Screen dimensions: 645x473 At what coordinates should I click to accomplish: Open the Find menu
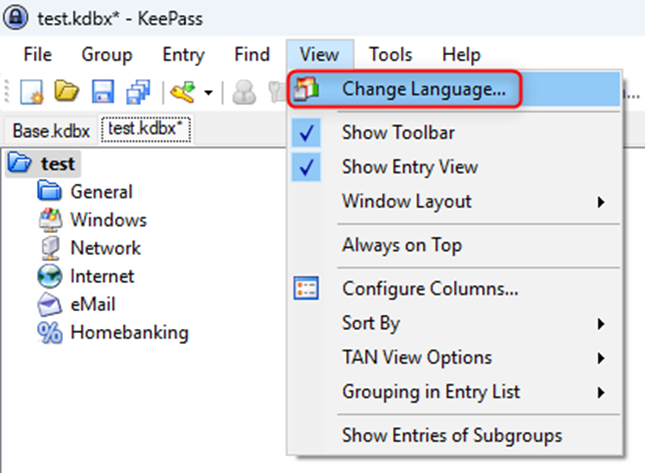tap(252, 55)
